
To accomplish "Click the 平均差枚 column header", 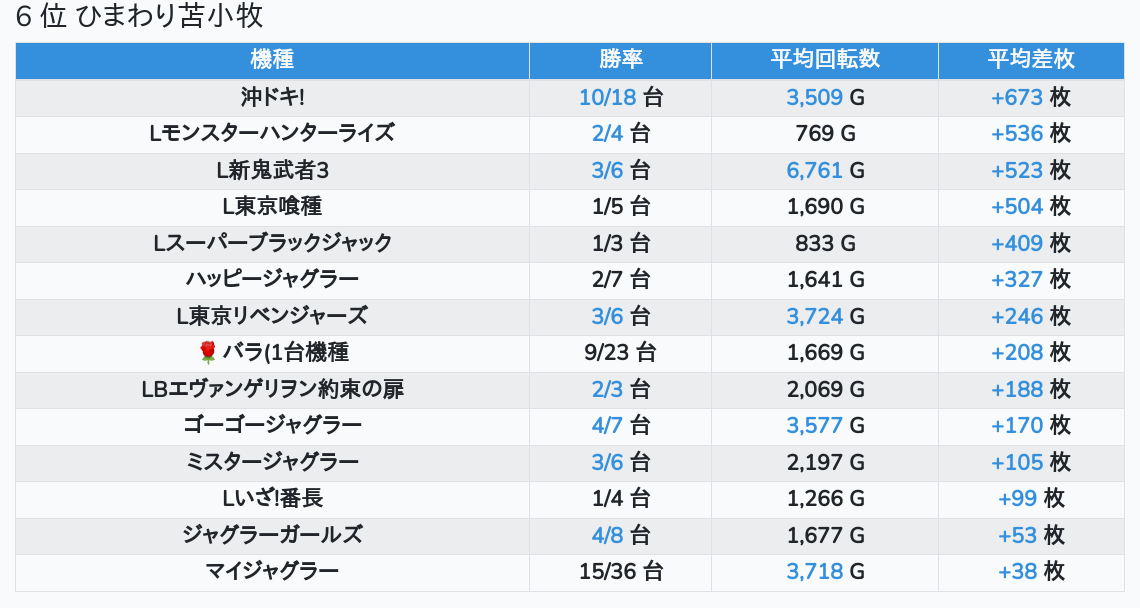I will pyautogui.click(x=1030, y=59).
